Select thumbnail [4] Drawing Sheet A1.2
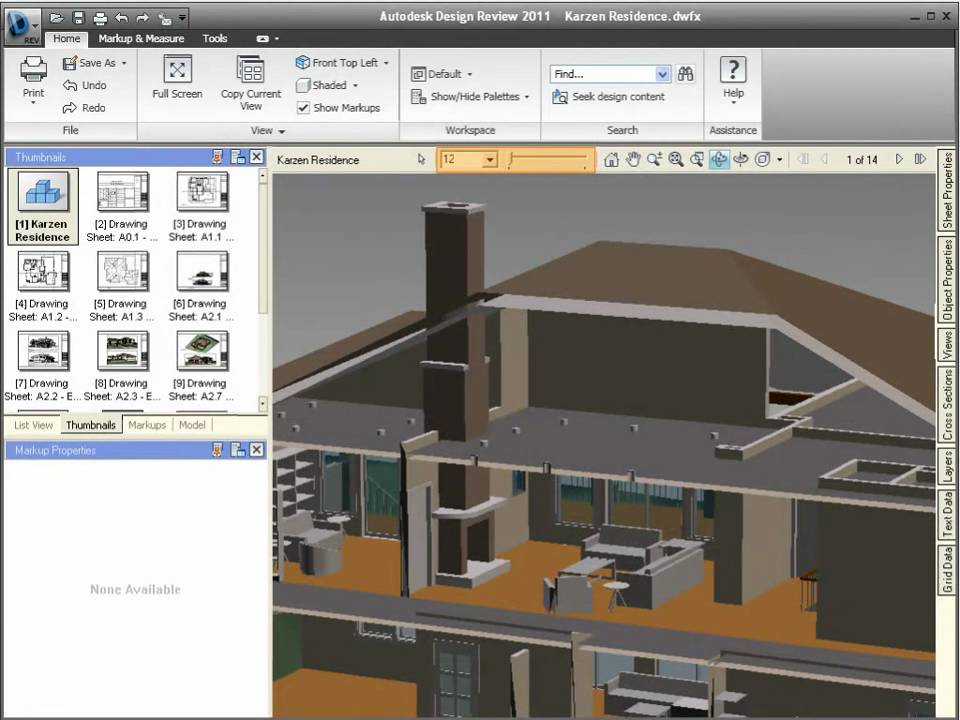 pos(43,287)
